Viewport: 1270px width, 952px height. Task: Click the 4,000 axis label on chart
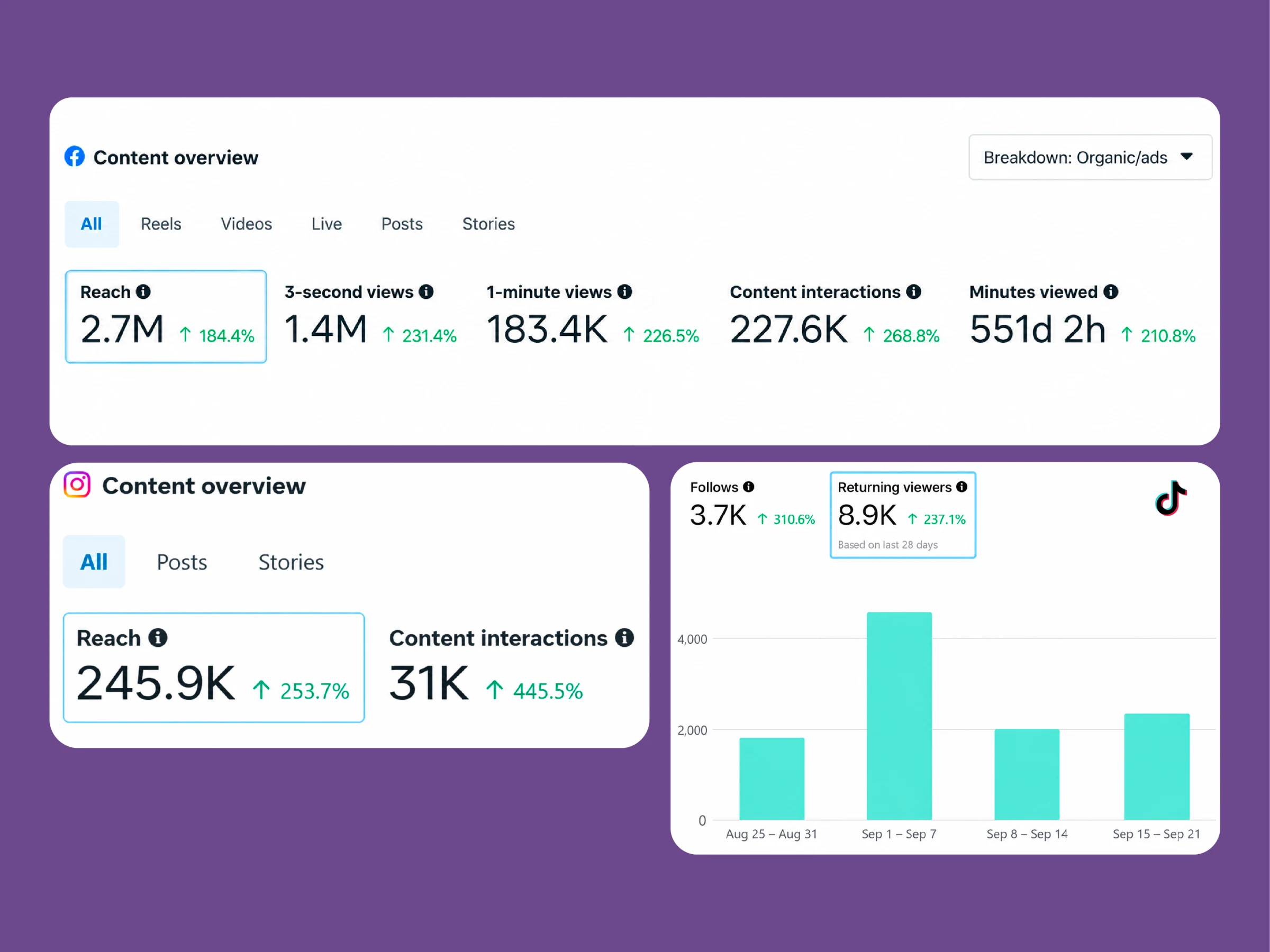[692, 639]
